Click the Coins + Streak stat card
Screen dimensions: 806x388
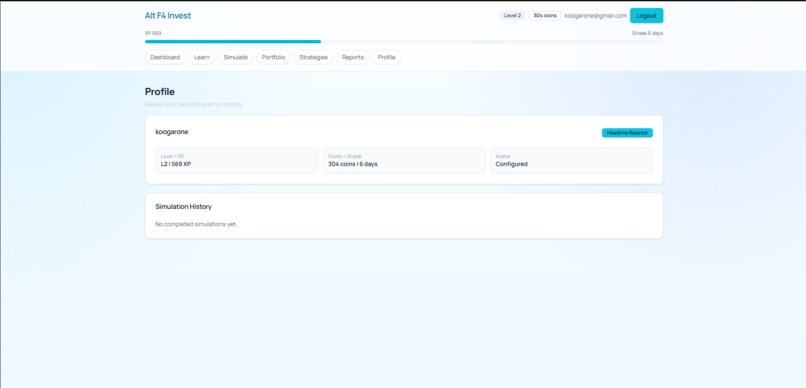pyautogui.click(x=404, y=160)
